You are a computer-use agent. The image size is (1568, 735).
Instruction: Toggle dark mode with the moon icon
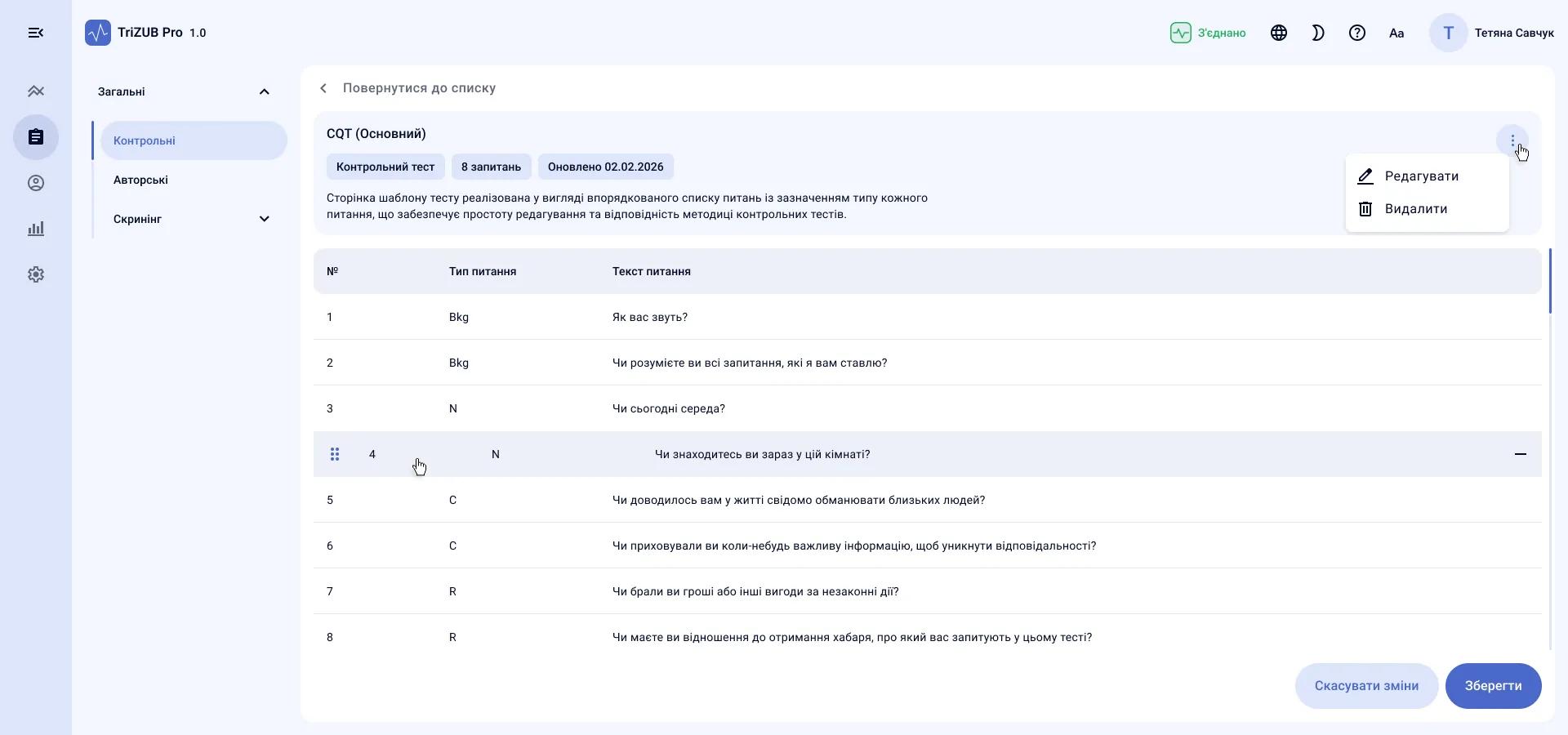(x=1318, y=33)
